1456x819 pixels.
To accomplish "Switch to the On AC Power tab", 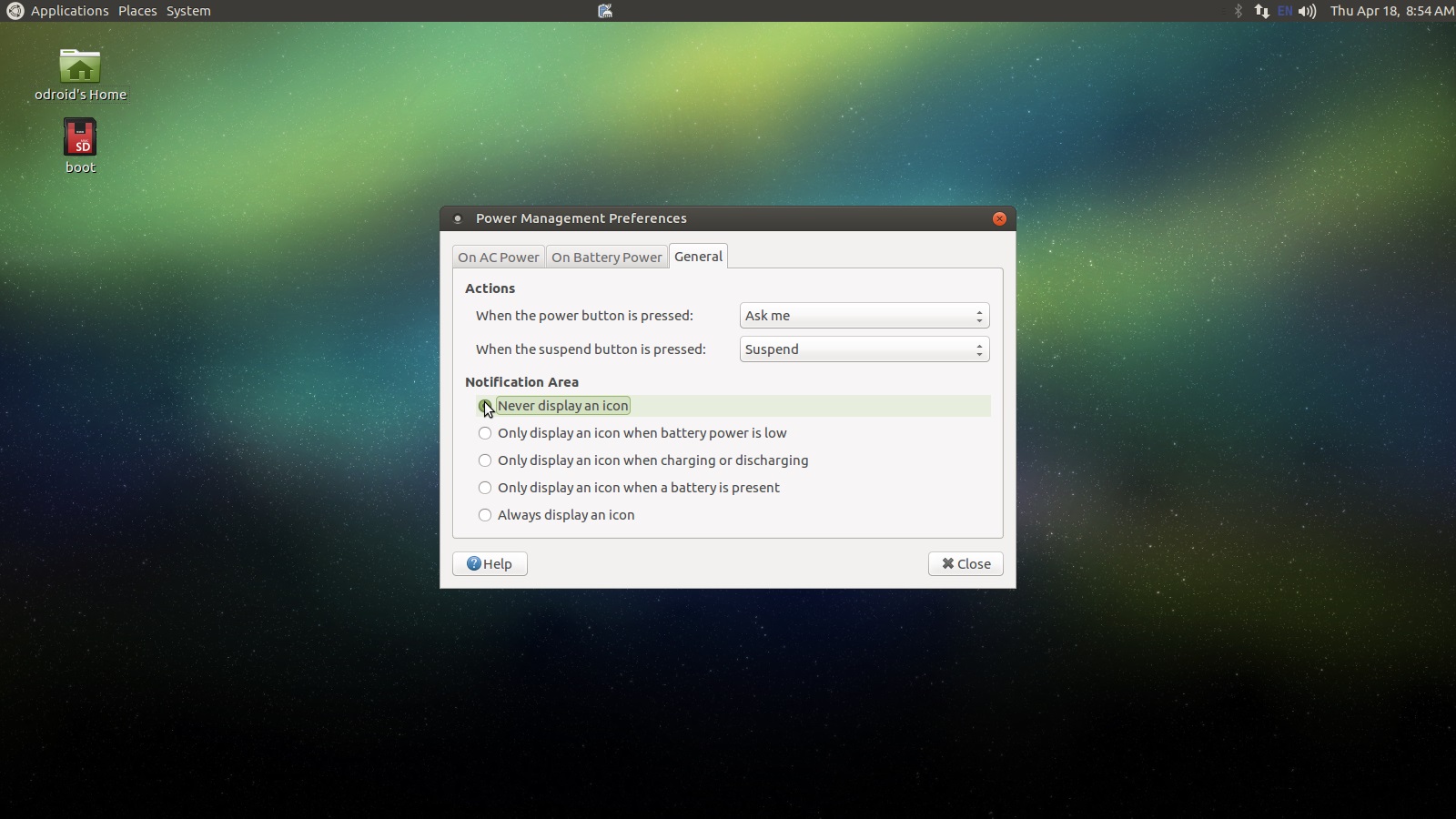I will [498, 258].
